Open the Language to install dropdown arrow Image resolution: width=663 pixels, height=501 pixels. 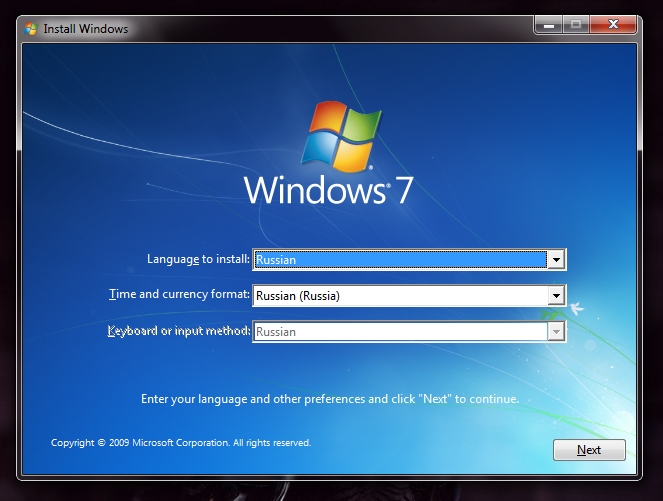tap(556, 260)
